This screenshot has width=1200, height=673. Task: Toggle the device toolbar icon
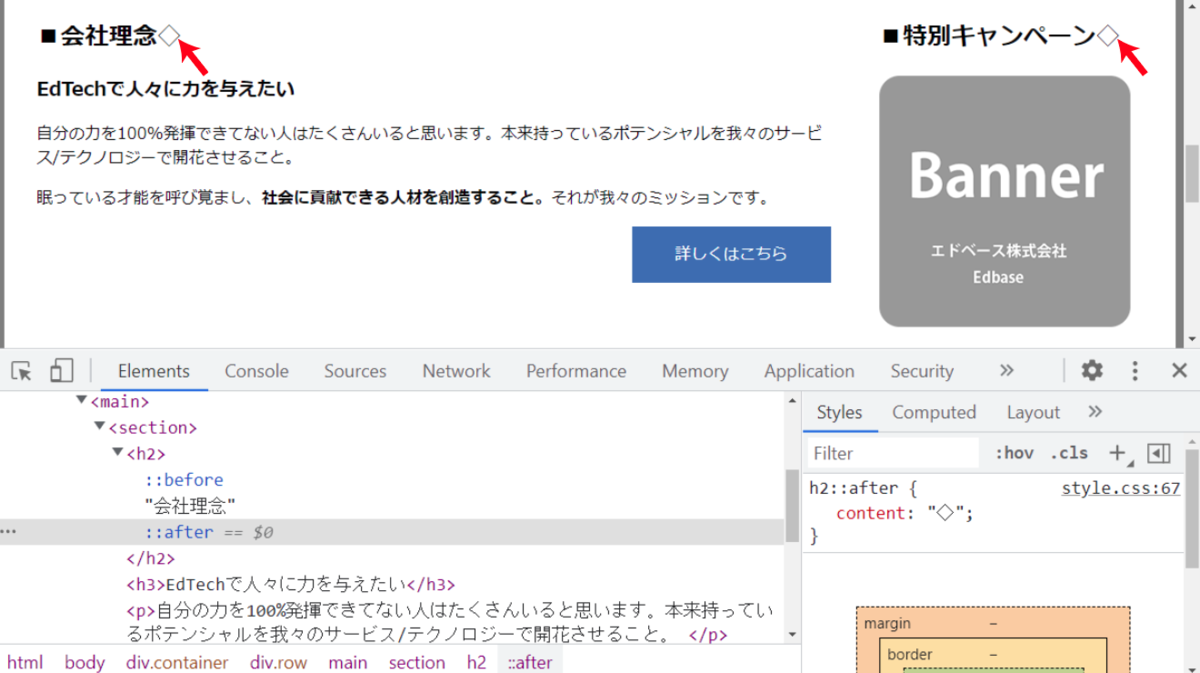pyautogui.click(x=62, y=371)
